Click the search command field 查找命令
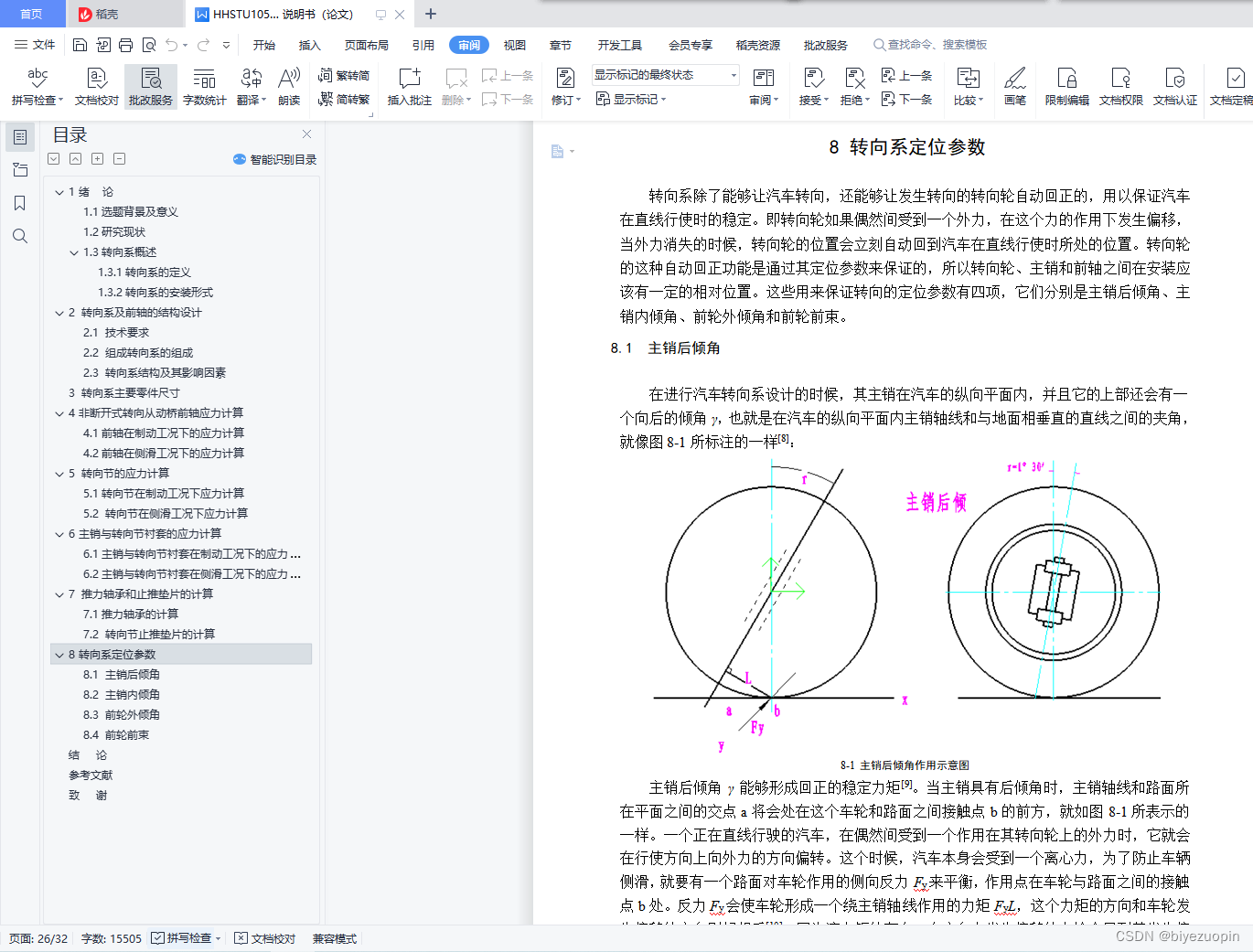The height and width of the screenshot is (952, 1253). point(930,45)
